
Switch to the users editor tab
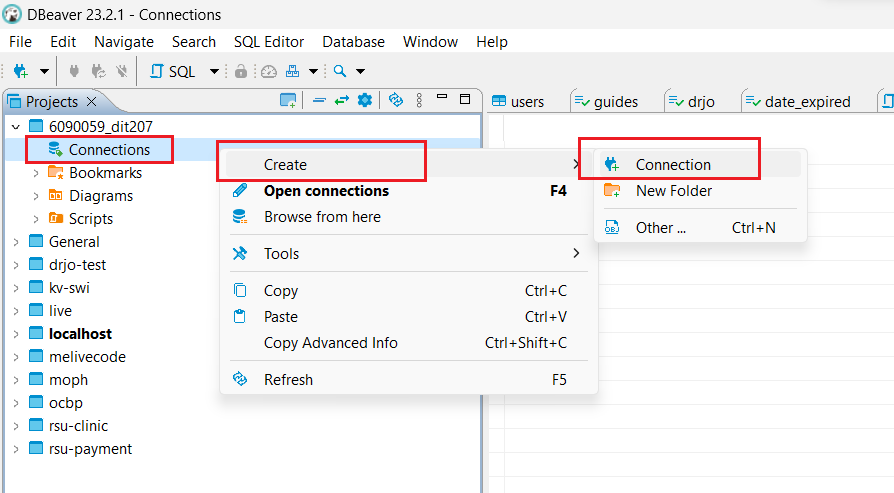518,101
